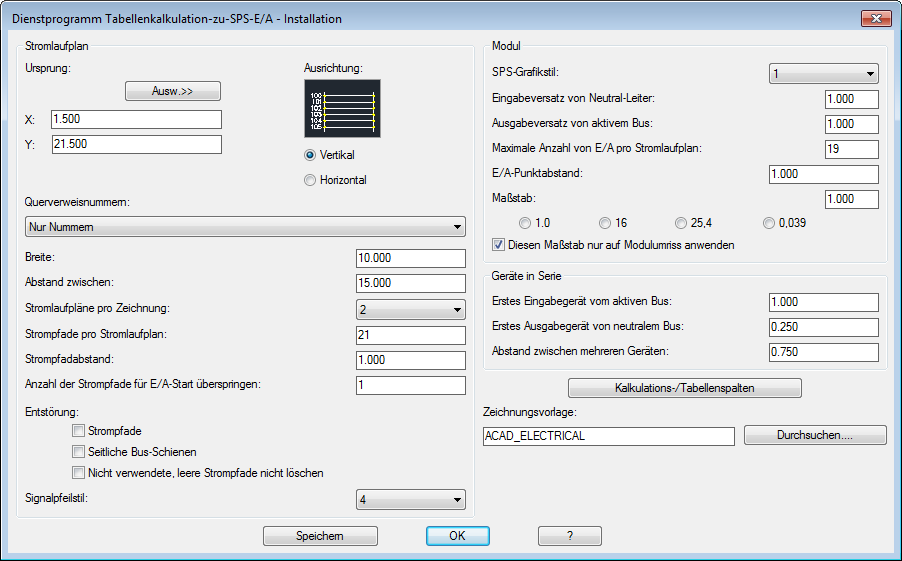Screen dimensions: 902x561
Task: Click E/A-Start überspringen field
Action: pyautogui.click(x=411, y=385)
